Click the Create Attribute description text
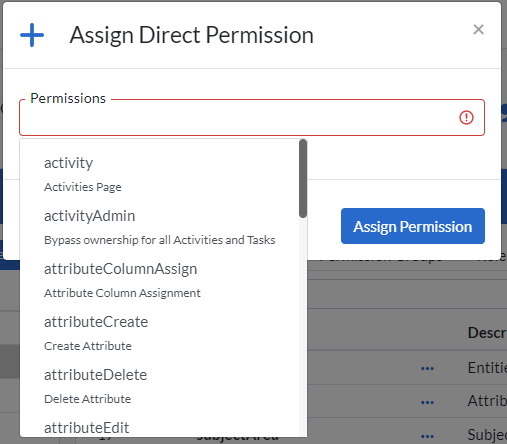This screenshot has height=444, width=507. click(x=88, y=346)
